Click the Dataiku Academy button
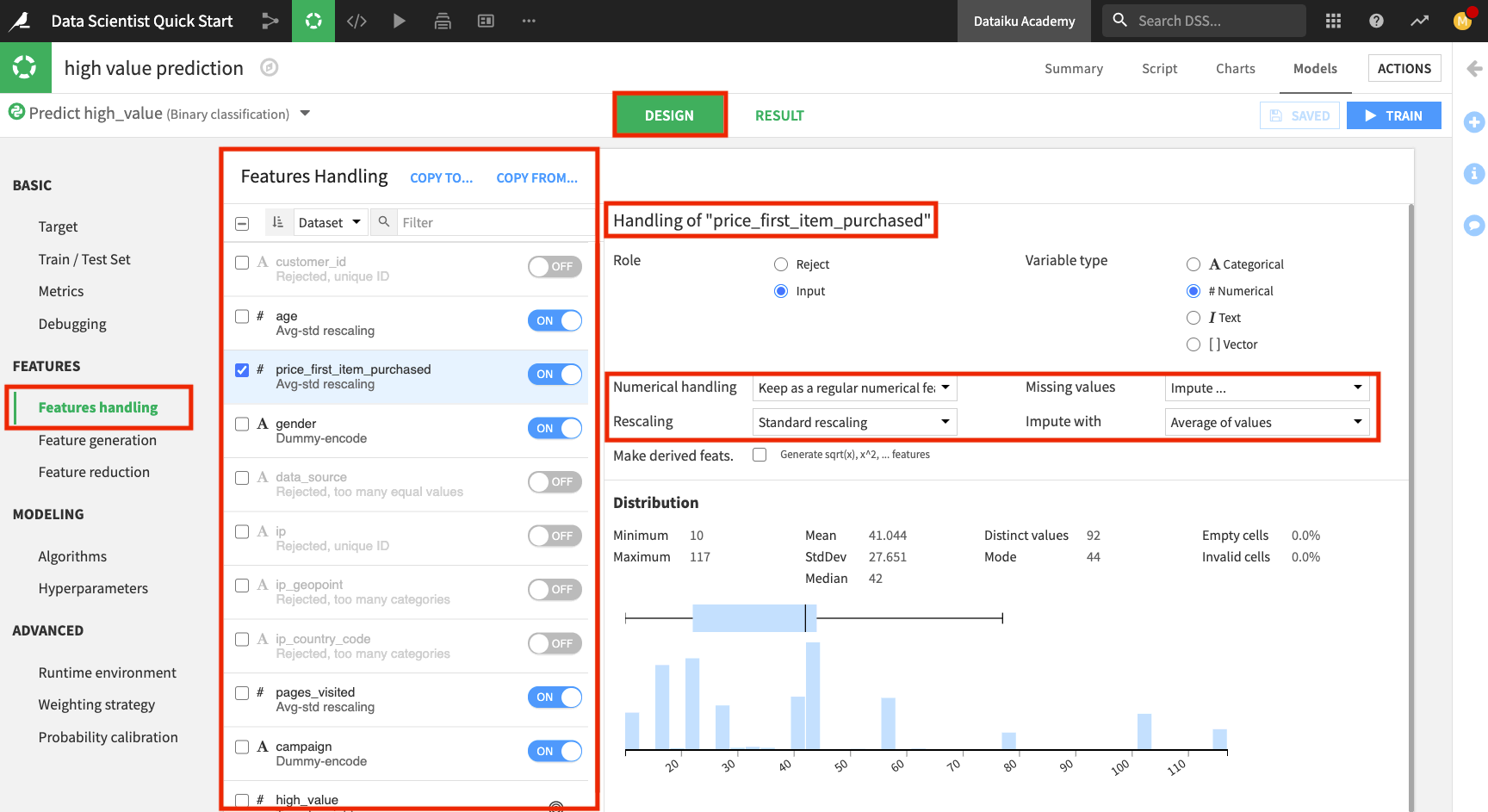 pyautogui.click(x=1024, y=21)
